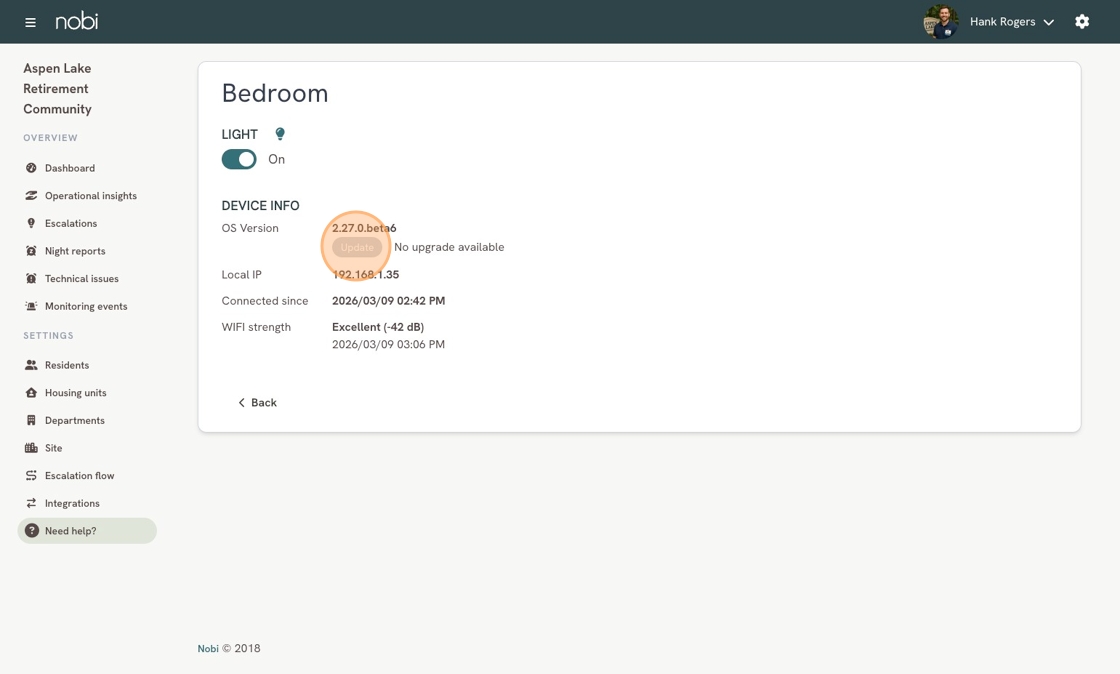
Task: Open Operational insights page
Action: pos(91,196)
